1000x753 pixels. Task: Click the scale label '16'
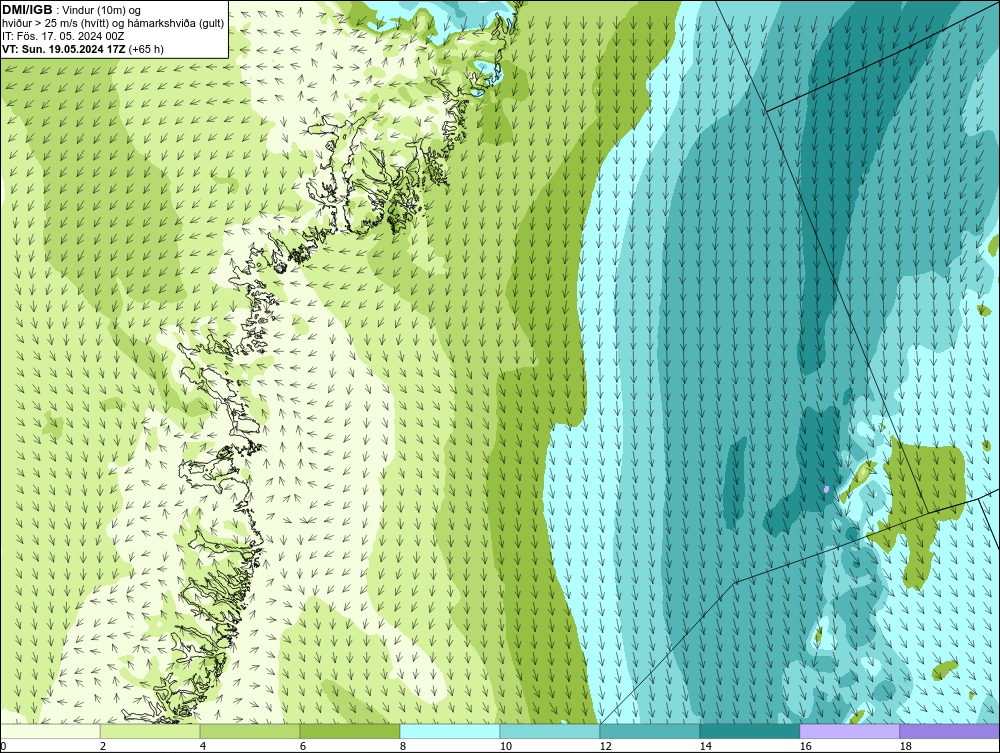(805, 746)
